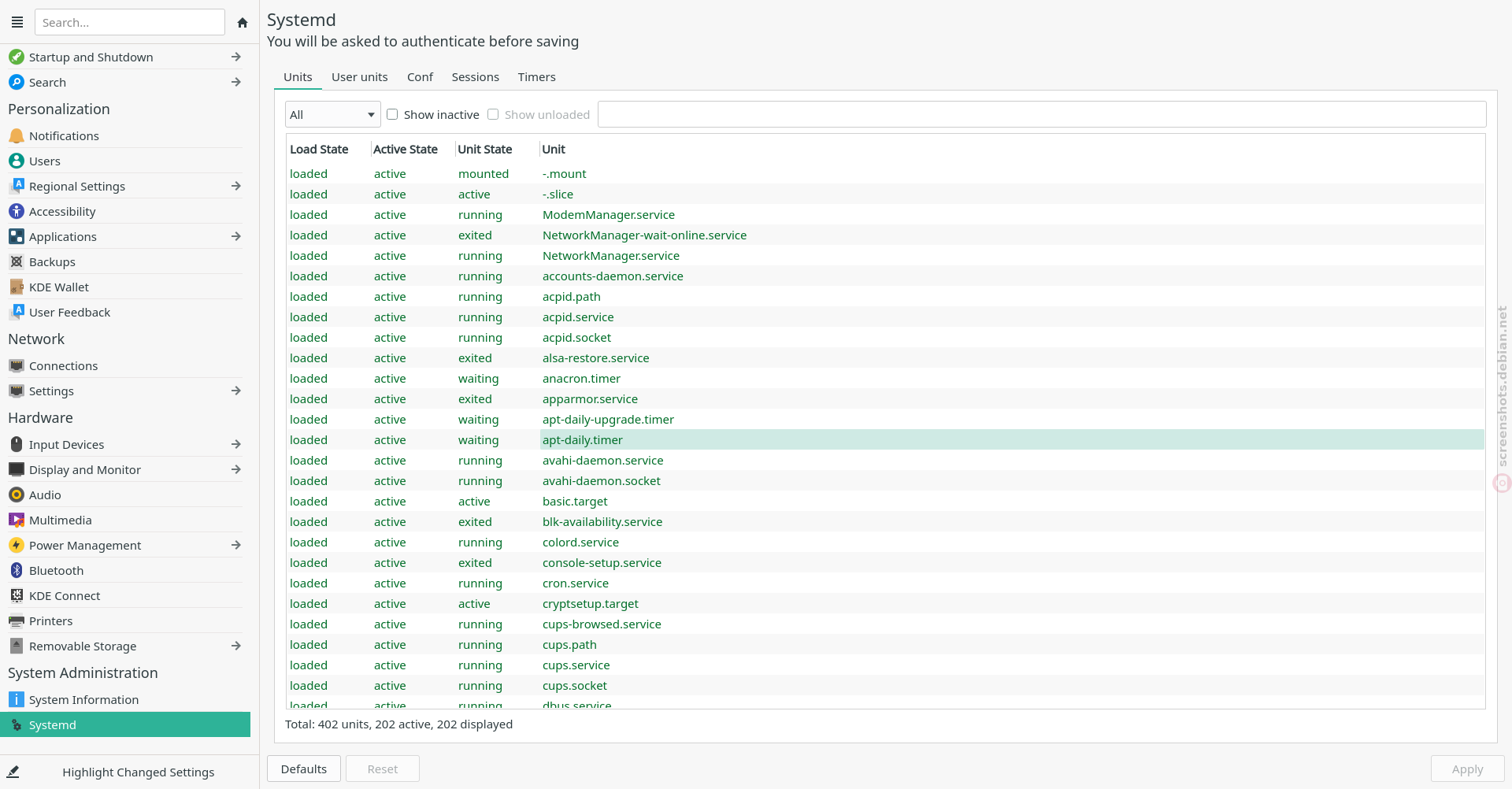Expand Applications arrow

tap(236, 236)
